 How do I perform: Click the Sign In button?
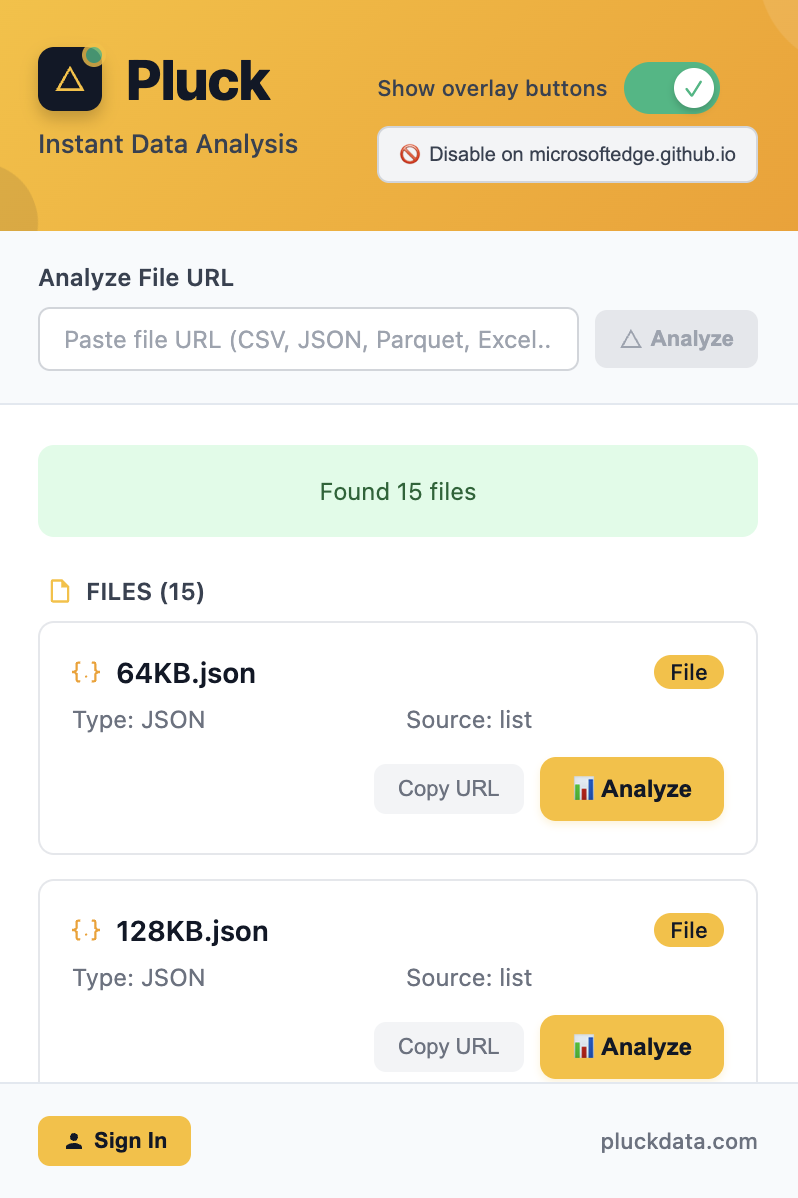pos(115,1141)
